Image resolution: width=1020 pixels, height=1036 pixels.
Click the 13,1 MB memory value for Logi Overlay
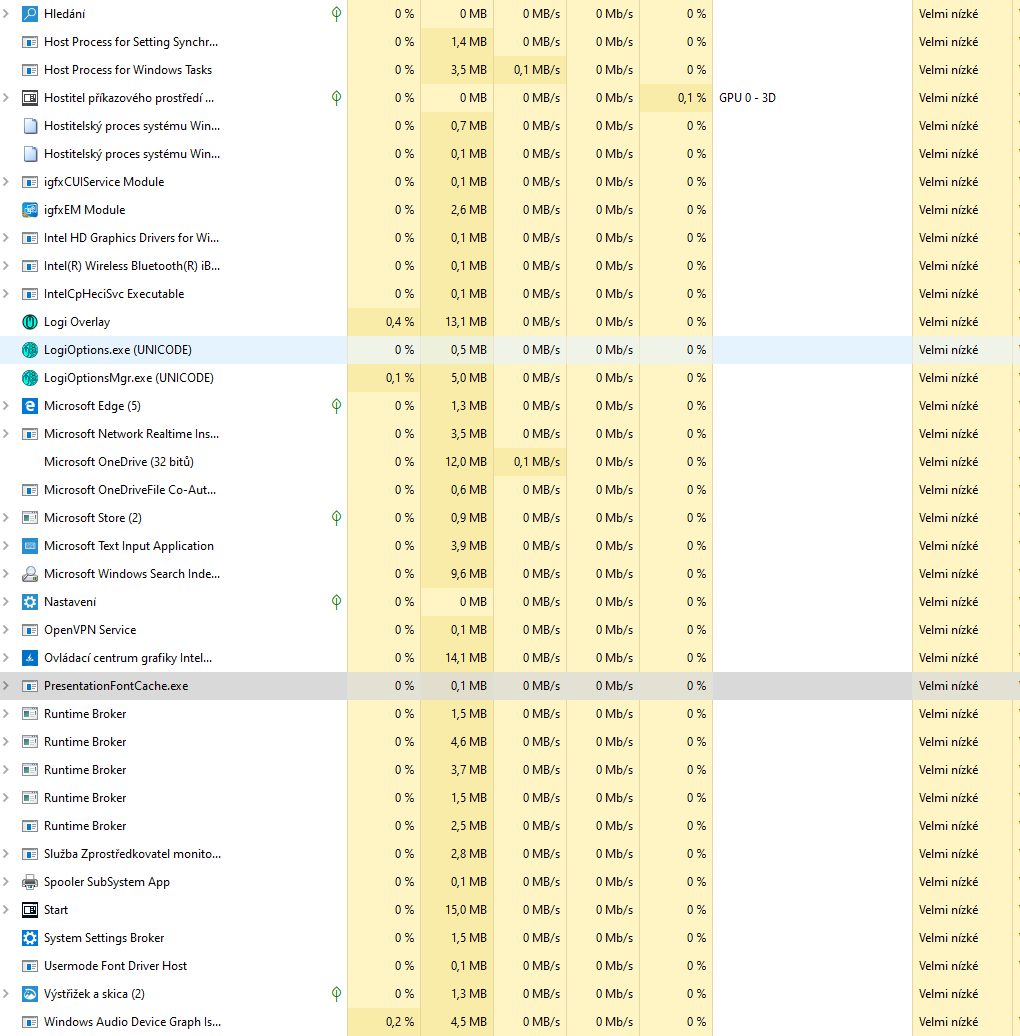[466, 322]
